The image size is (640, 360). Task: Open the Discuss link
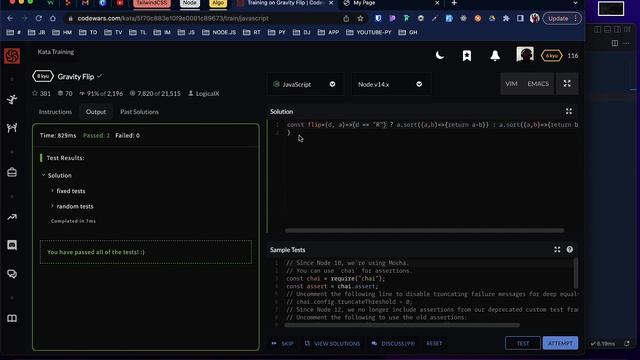[393, 344]
